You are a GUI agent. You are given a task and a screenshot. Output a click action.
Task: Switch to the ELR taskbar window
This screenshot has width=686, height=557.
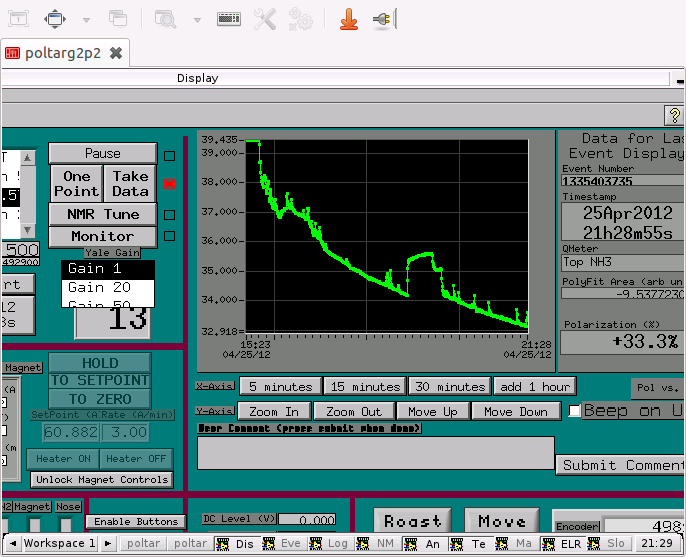[x=564, y=544]
